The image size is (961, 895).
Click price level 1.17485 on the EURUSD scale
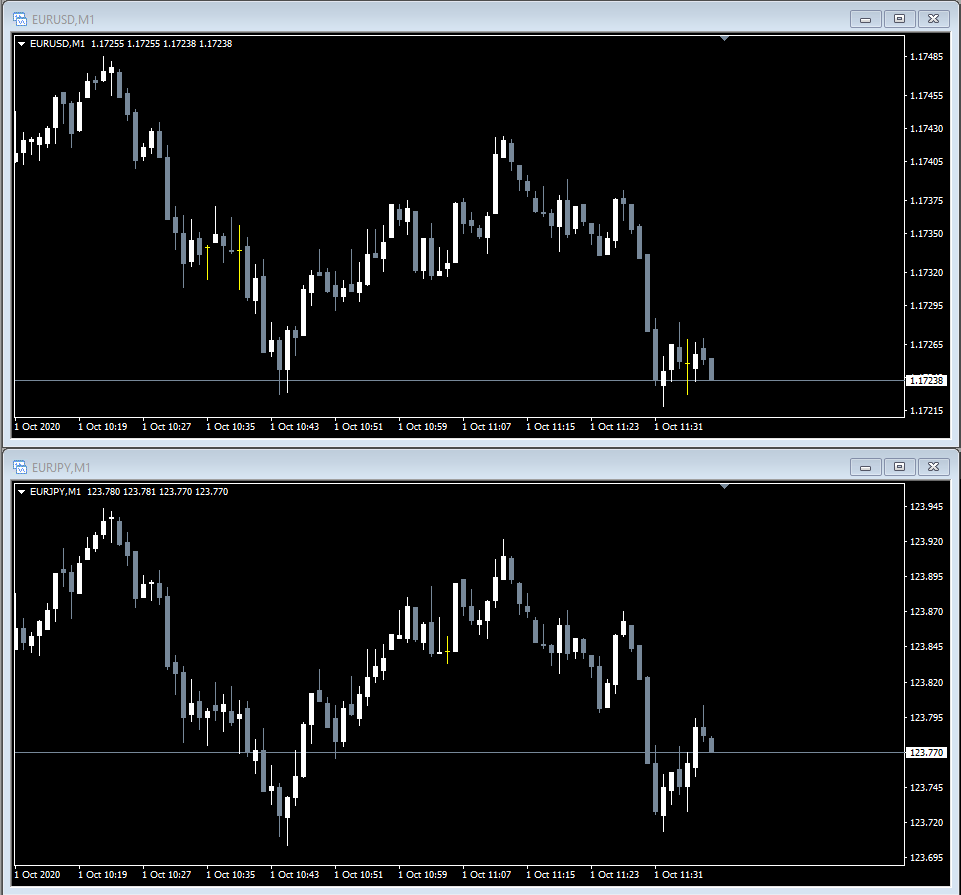tap(926, 56)
